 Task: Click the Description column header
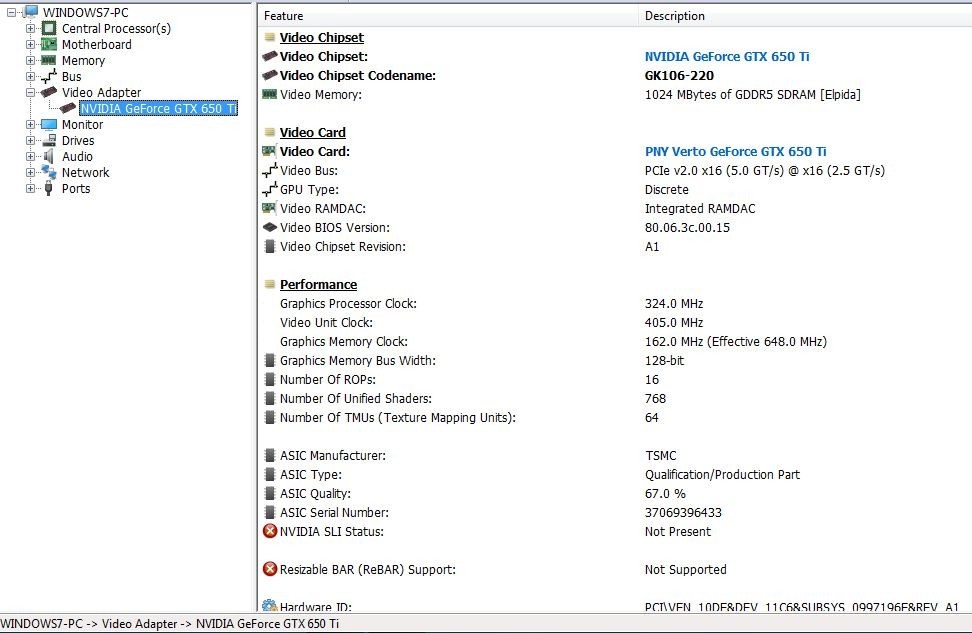tap(674, 16)
